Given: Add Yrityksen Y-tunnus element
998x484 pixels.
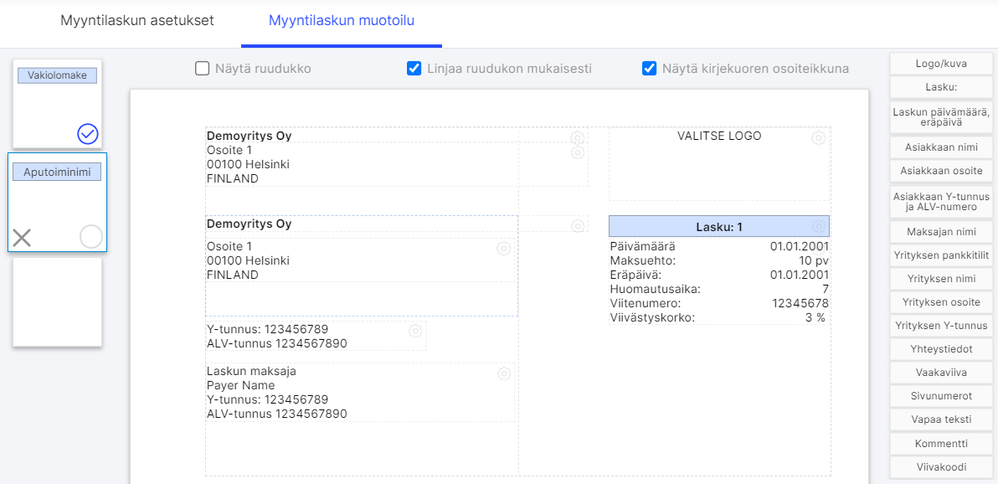Looking at the screenshot, I should pos(941,325).
